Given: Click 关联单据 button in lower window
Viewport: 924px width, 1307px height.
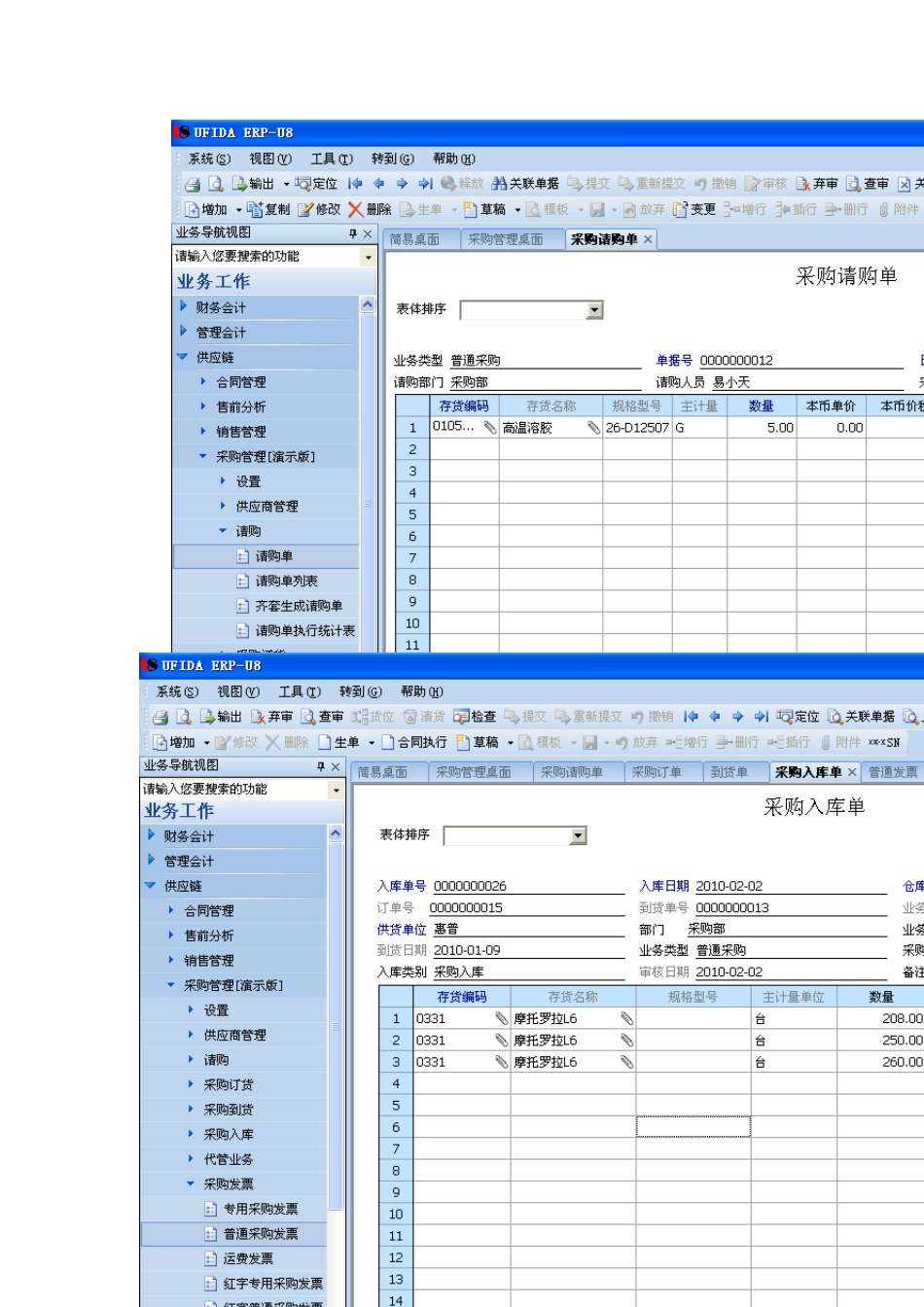Looking at the screenshot, I should (x=862, y=717).
